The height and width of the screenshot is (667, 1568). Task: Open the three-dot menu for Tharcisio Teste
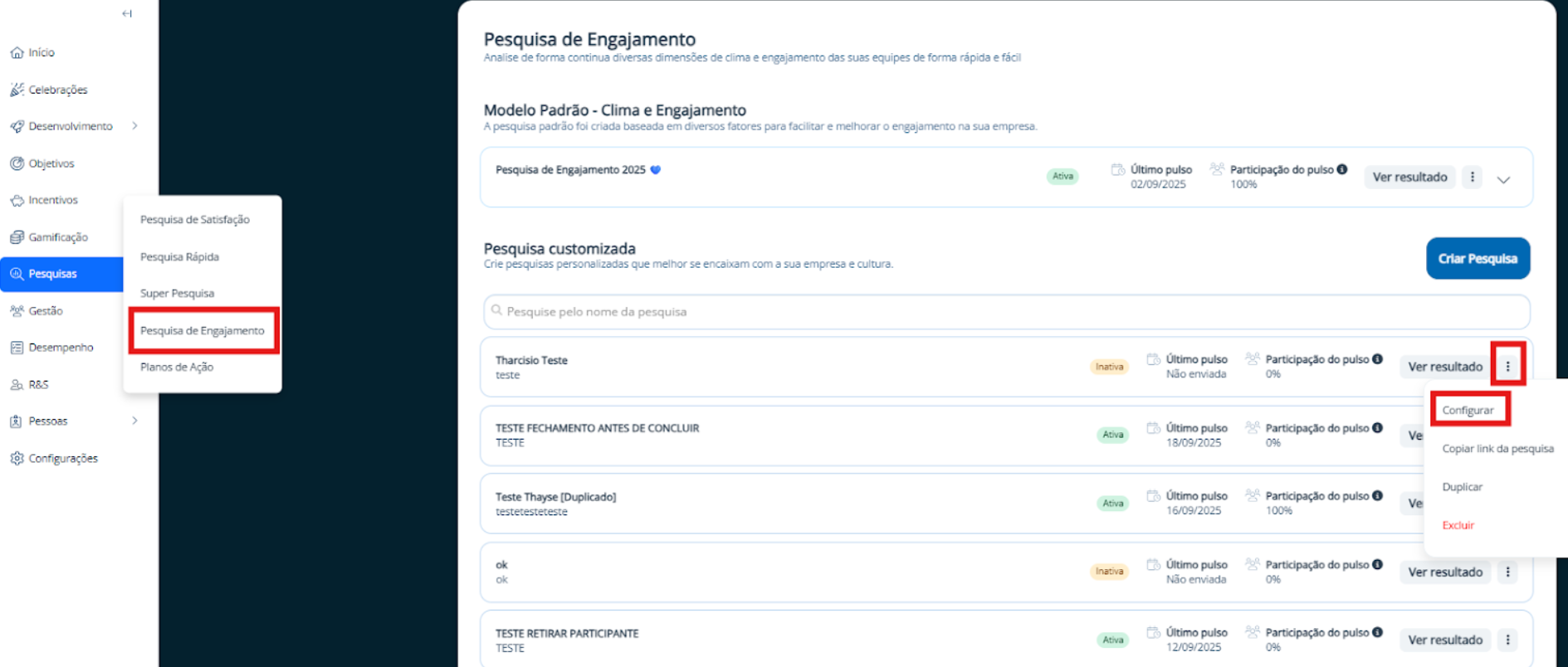pos(1507,366)
